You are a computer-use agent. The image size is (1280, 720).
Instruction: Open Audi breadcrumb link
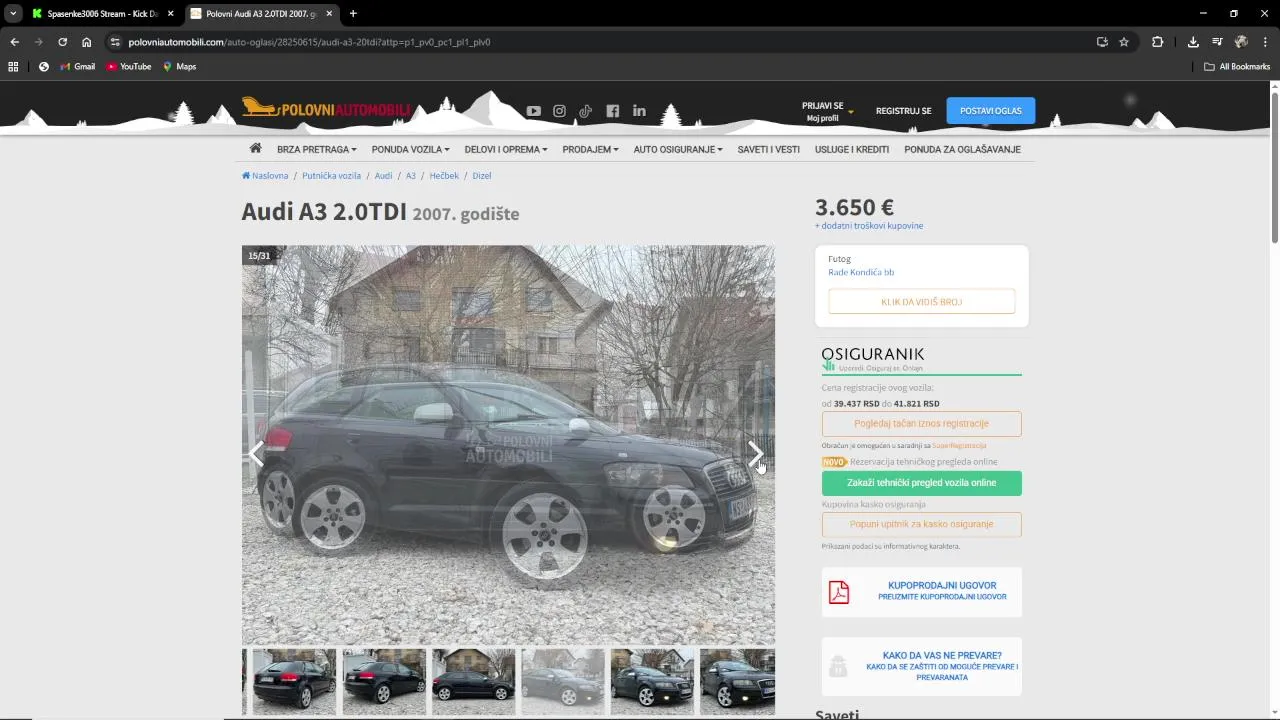[383, 176]
